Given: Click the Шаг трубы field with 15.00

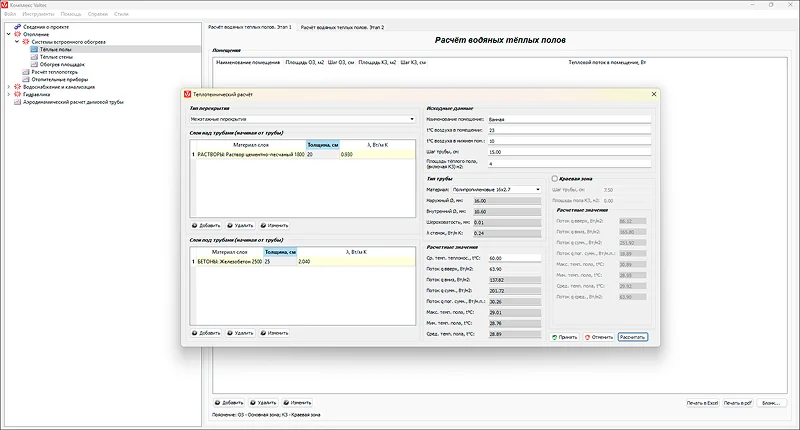Looking at the screenshot, I should [569, 152].
